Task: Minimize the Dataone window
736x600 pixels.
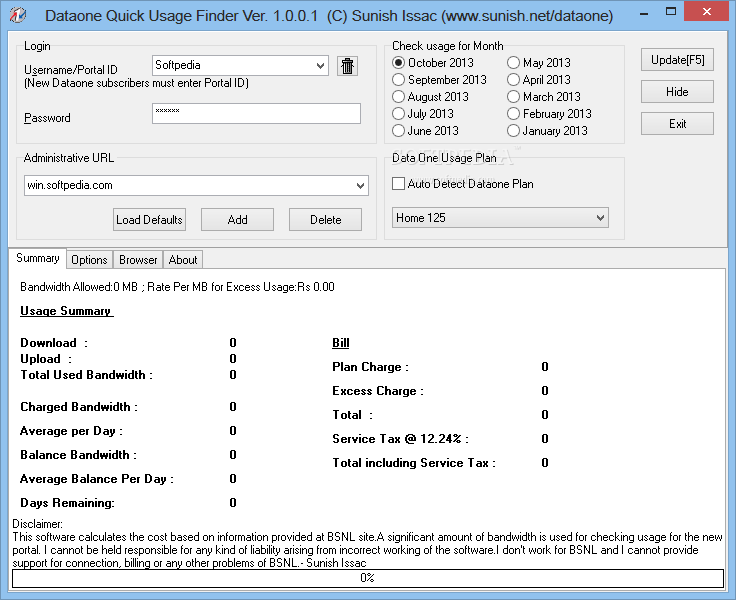Action: click(x=644, y=12)
